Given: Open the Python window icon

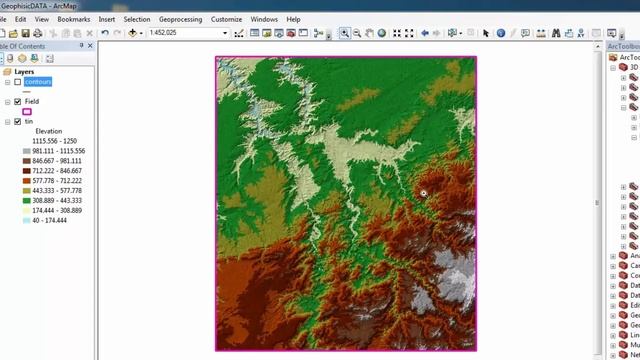Looking at the screenshot, I should click(x=303, y=33).
